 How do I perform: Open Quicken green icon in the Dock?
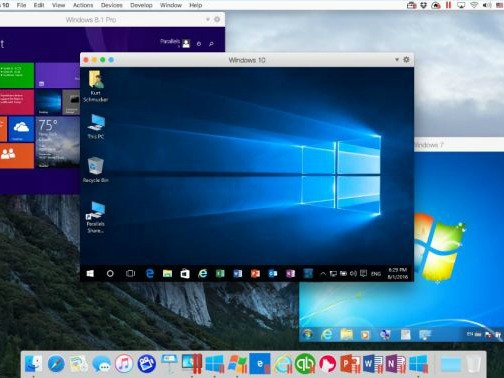305,364
